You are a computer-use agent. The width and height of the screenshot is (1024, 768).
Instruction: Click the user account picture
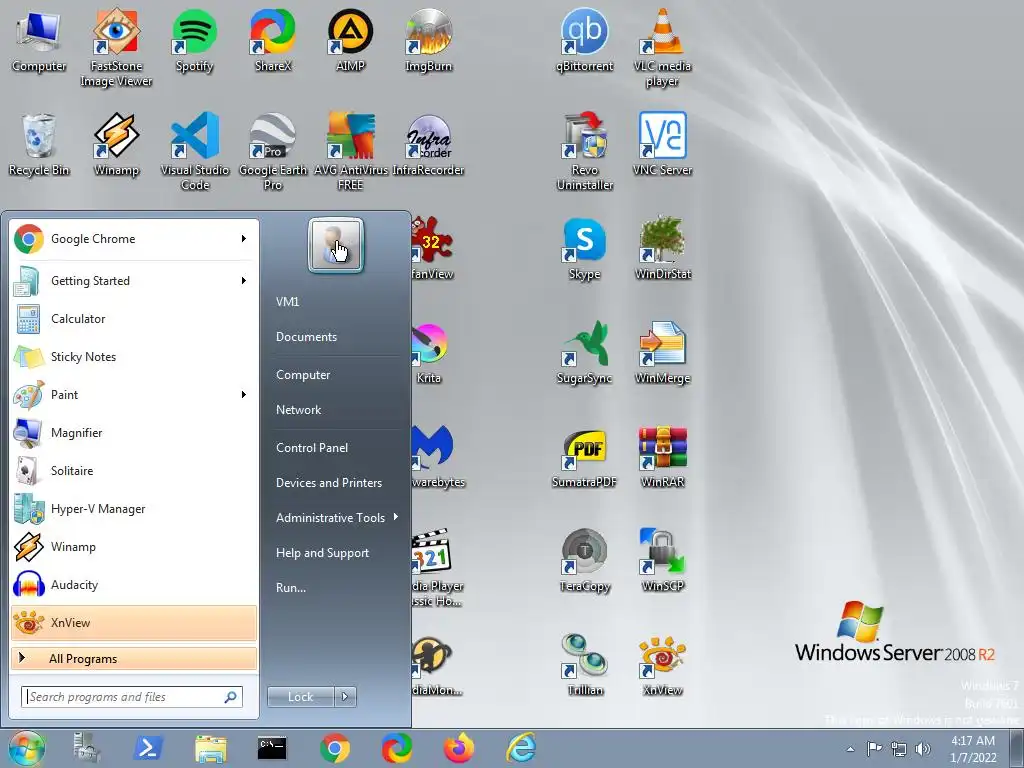[336, 245]
